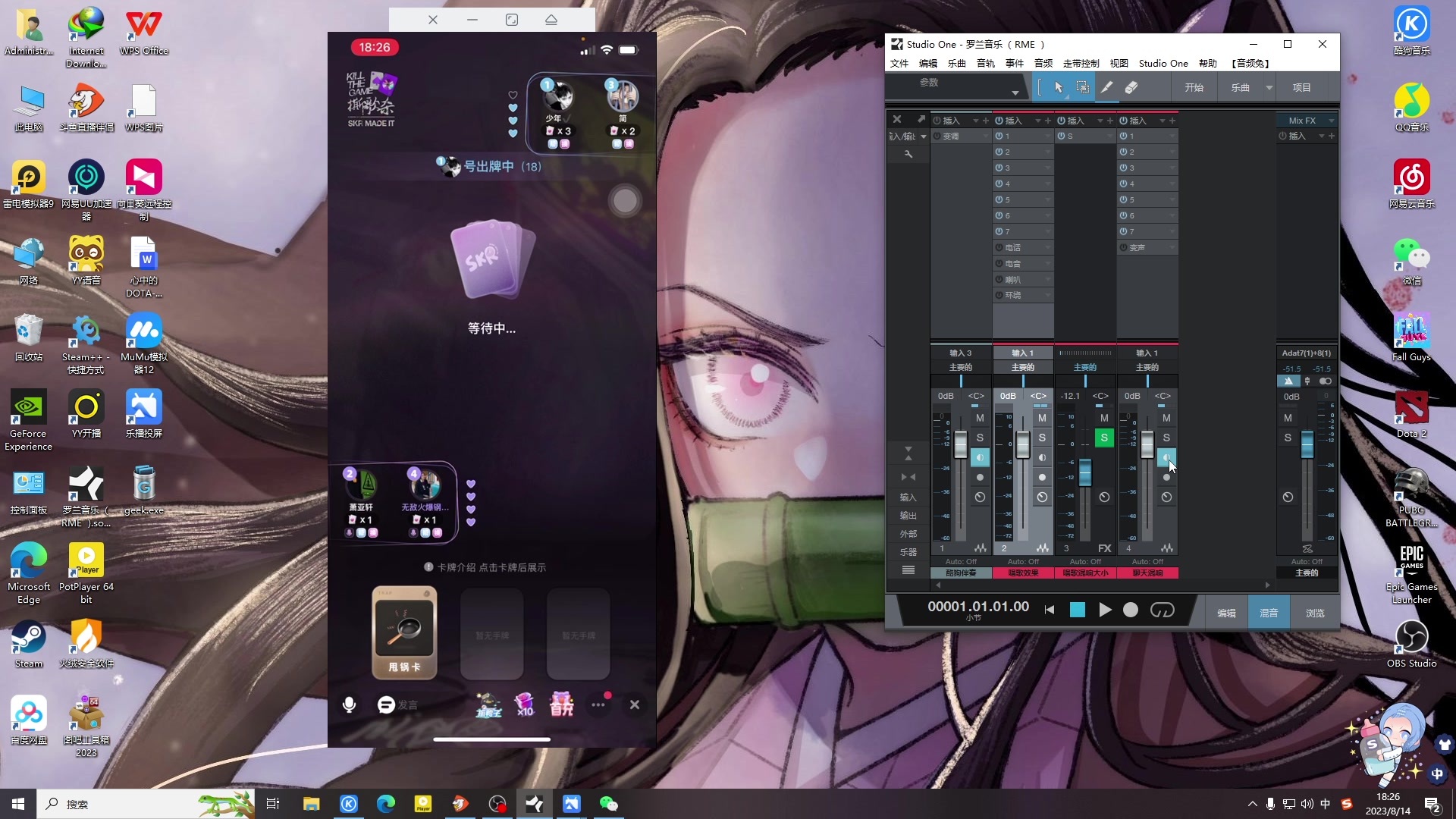
Task: Open the Adat7(1)+8(1) output selector
Action: click(1307, 353)
